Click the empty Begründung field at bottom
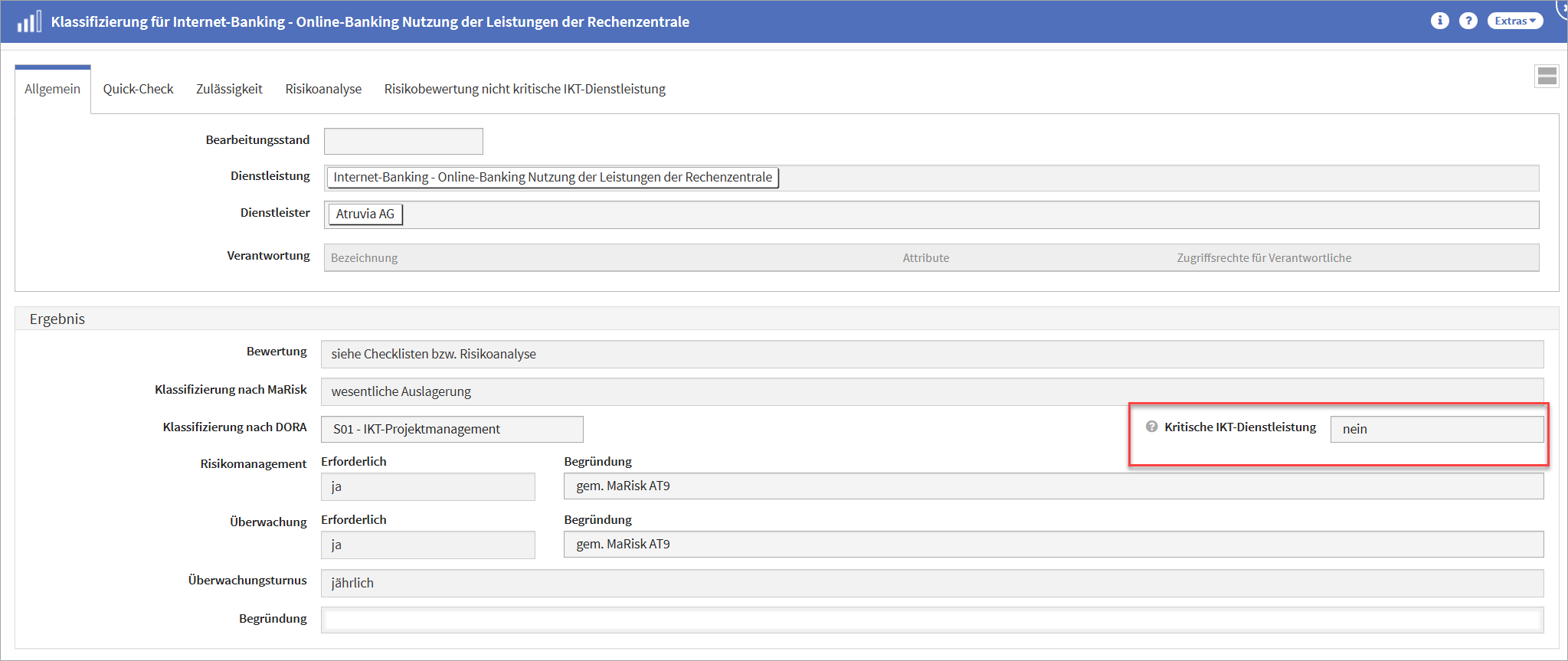The width and height of the screenshot is (1568, 661). (x=931, y=620)
